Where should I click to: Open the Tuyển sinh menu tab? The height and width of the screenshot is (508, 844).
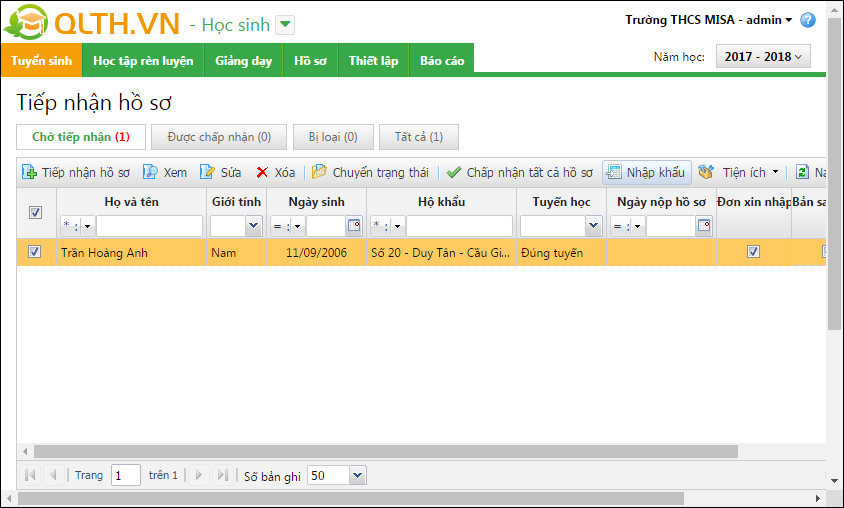tap(41, 60)
